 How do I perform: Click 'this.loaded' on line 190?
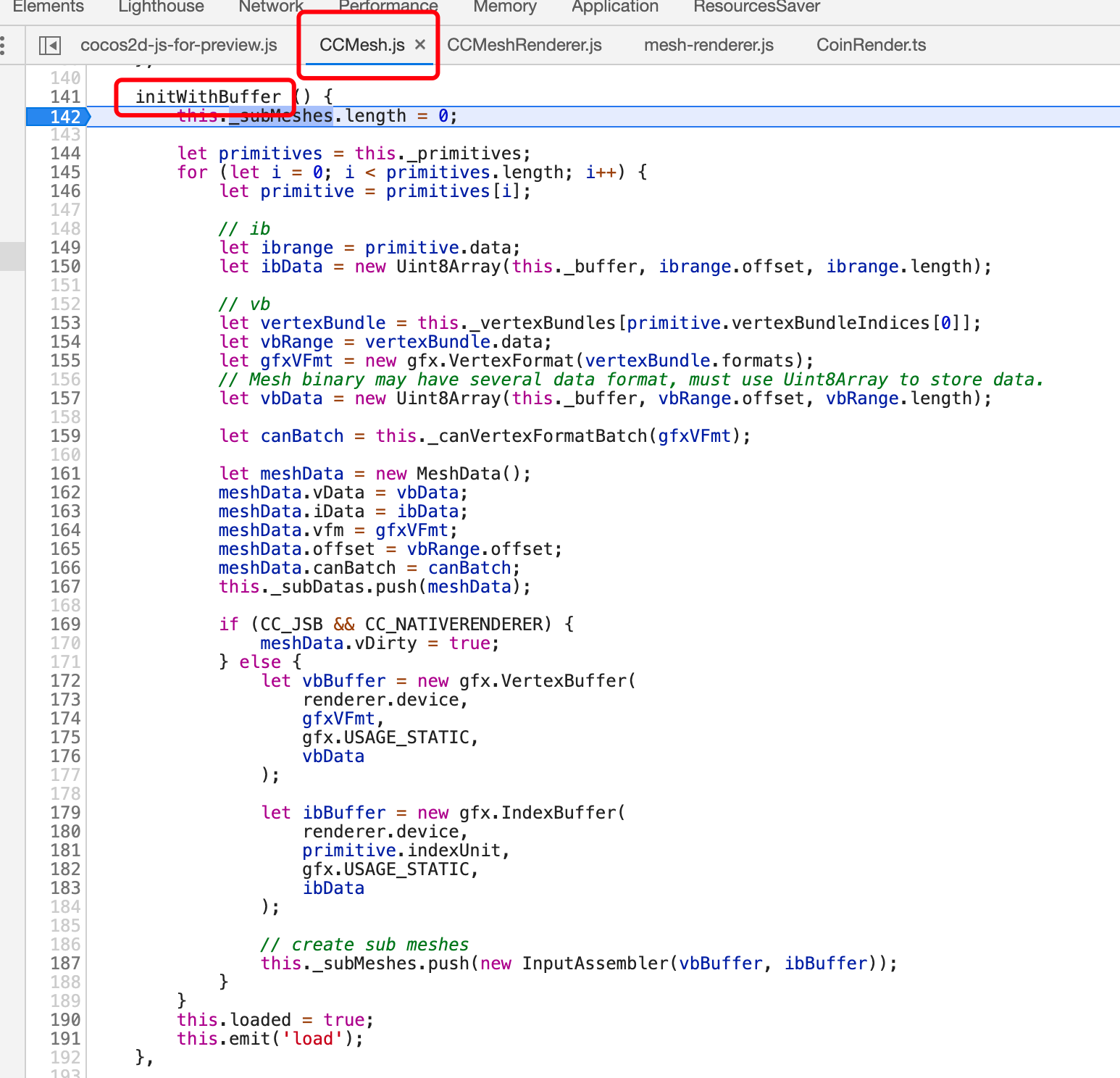pyautogui.click(x=234, y=1020)
